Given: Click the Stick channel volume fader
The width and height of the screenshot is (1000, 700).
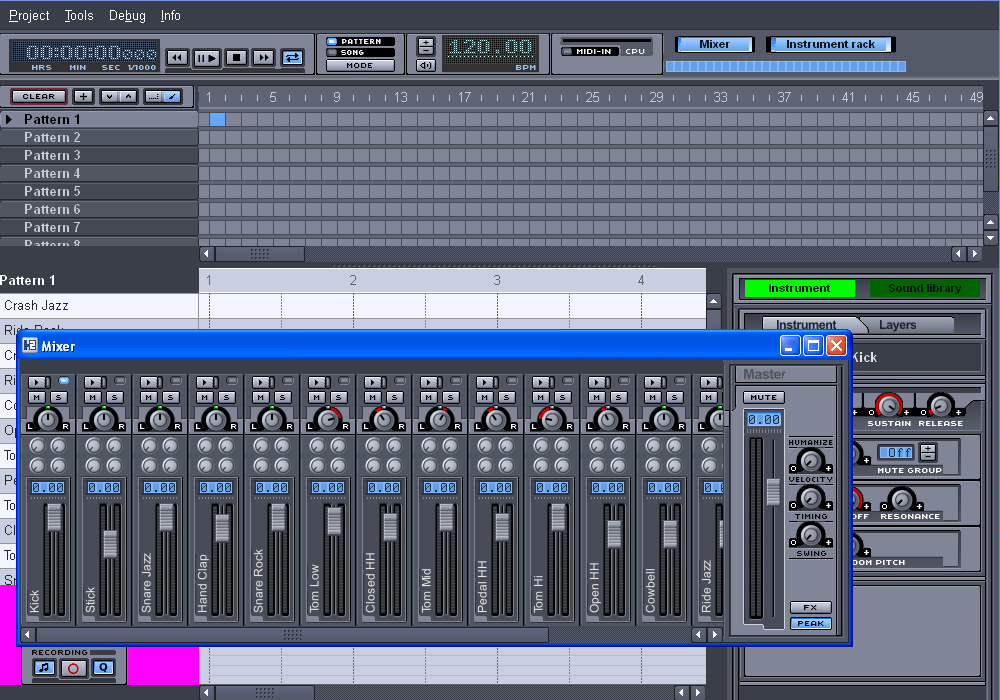Looking at the screenshot, I should pos(110,544).
